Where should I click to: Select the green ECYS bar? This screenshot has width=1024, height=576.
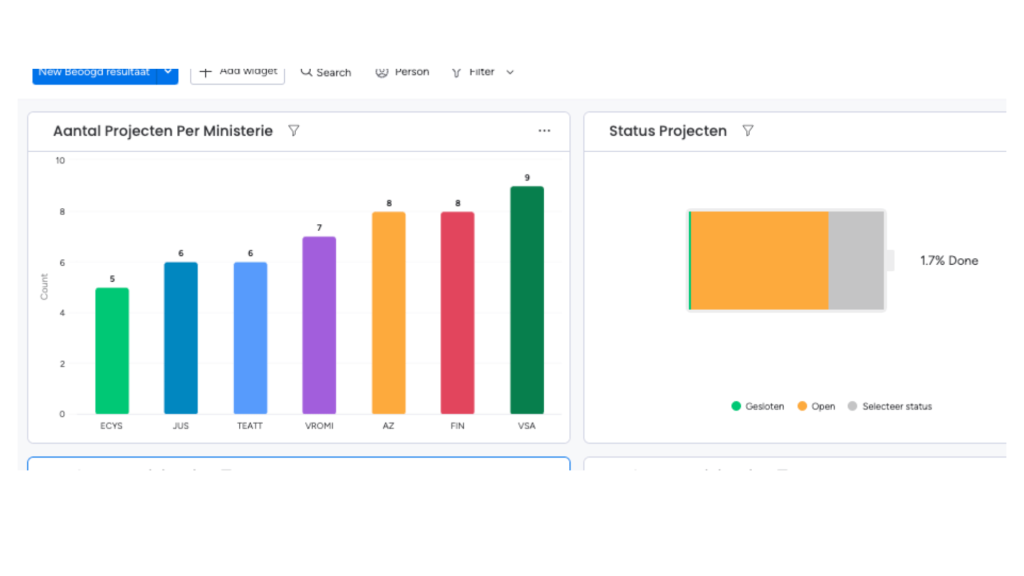(112, 351)
